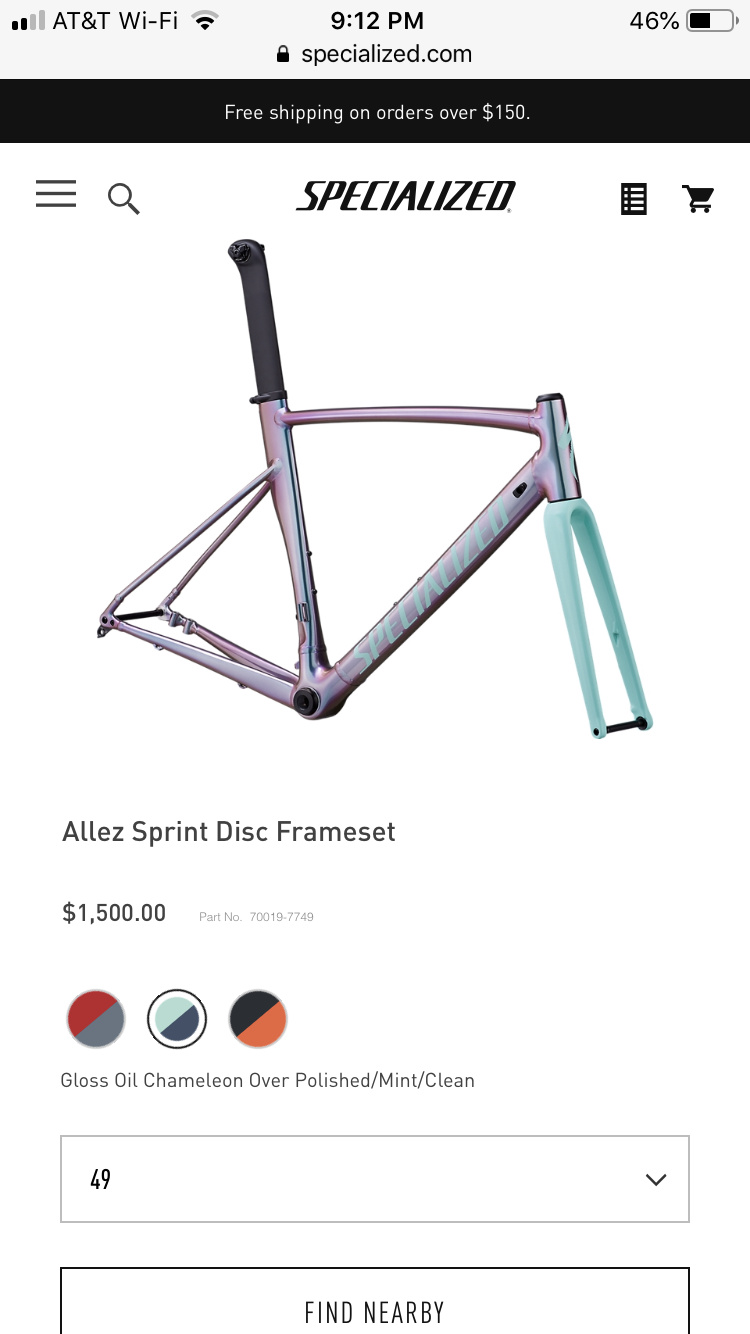Image resolution: width=750 pixels, height=1334 pixels.
Task: Select the red and gray color option
Action: (96, 1019)
